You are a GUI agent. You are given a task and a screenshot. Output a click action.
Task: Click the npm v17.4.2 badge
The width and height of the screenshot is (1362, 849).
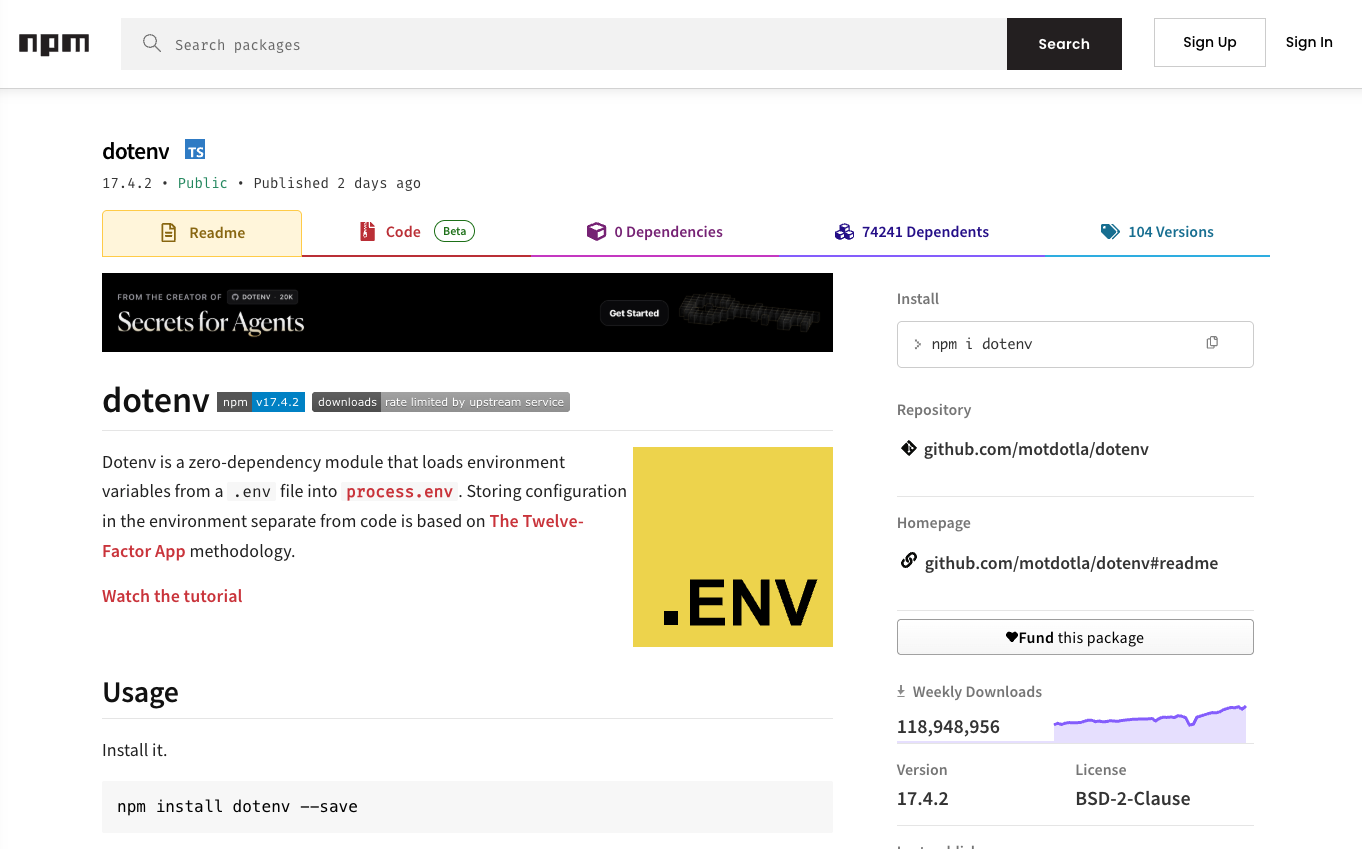(x=261, y=402)
